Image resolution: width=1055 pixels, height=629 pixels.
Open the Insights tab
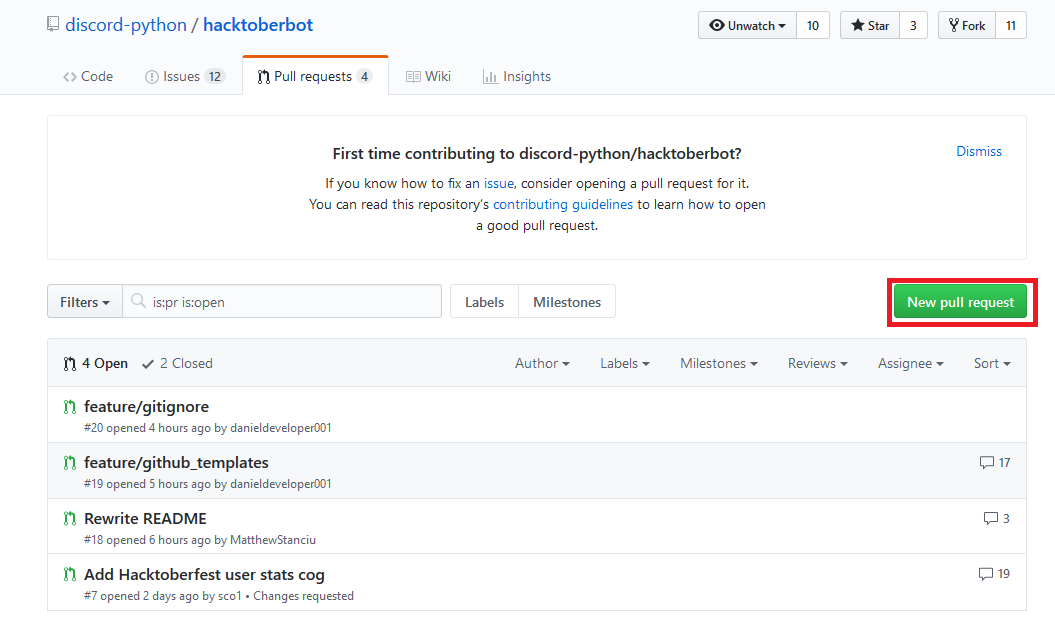coord(516,77)
